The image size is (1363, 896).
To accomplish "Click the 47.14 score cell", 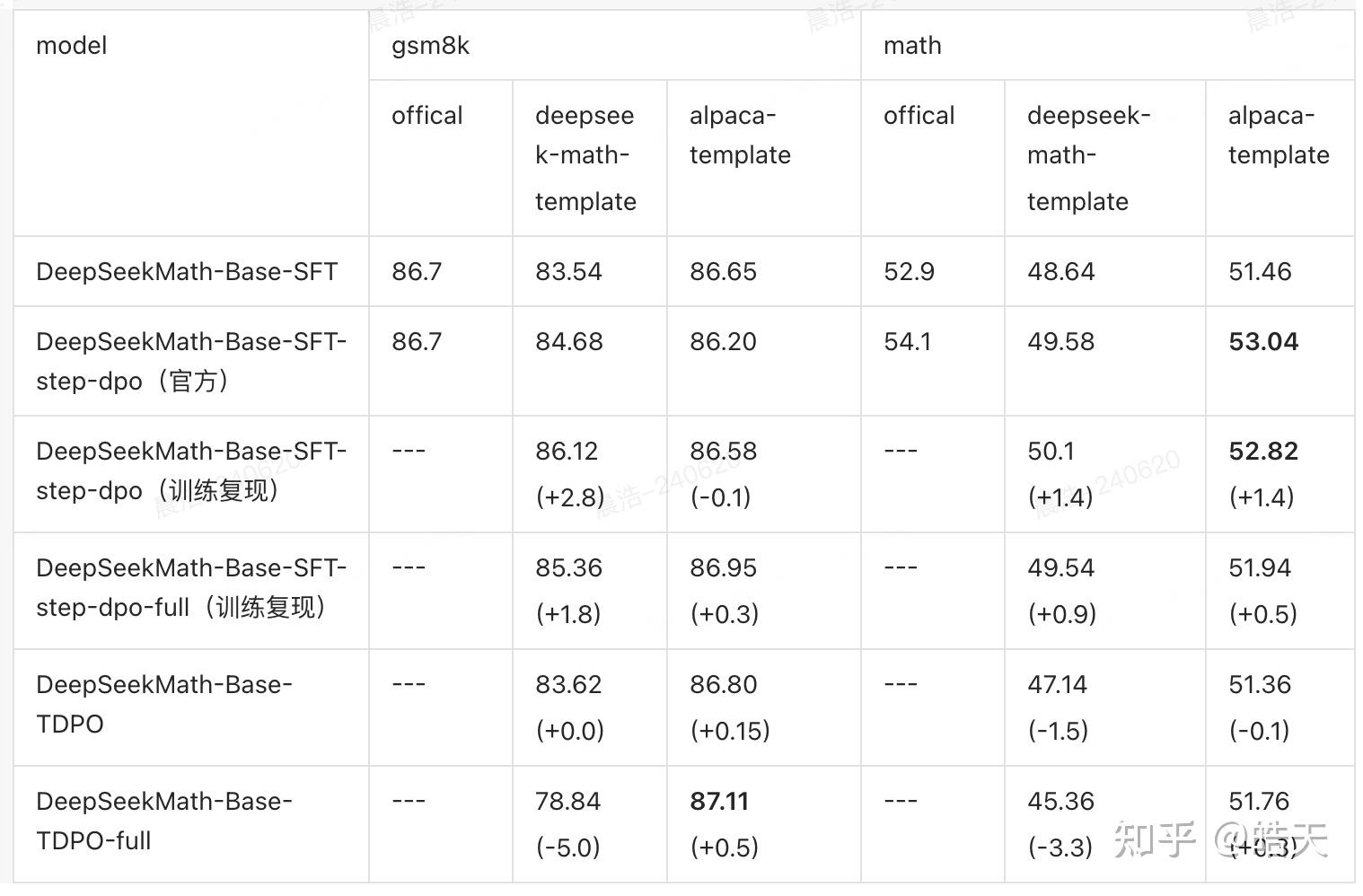I will coord(1057,684).
